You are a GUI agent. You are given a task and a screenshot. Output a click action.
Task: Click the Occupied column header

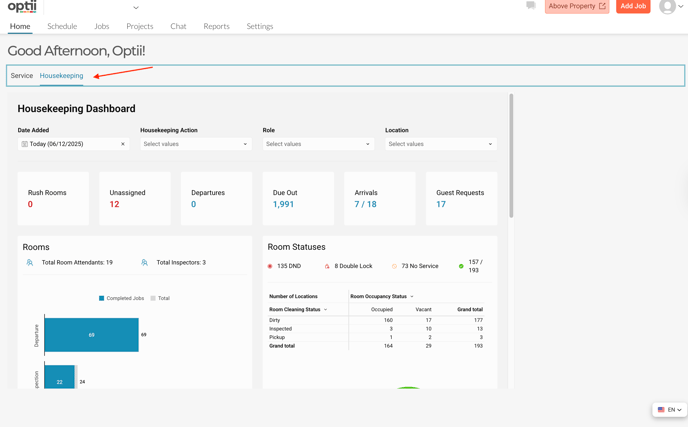point(382,309)
